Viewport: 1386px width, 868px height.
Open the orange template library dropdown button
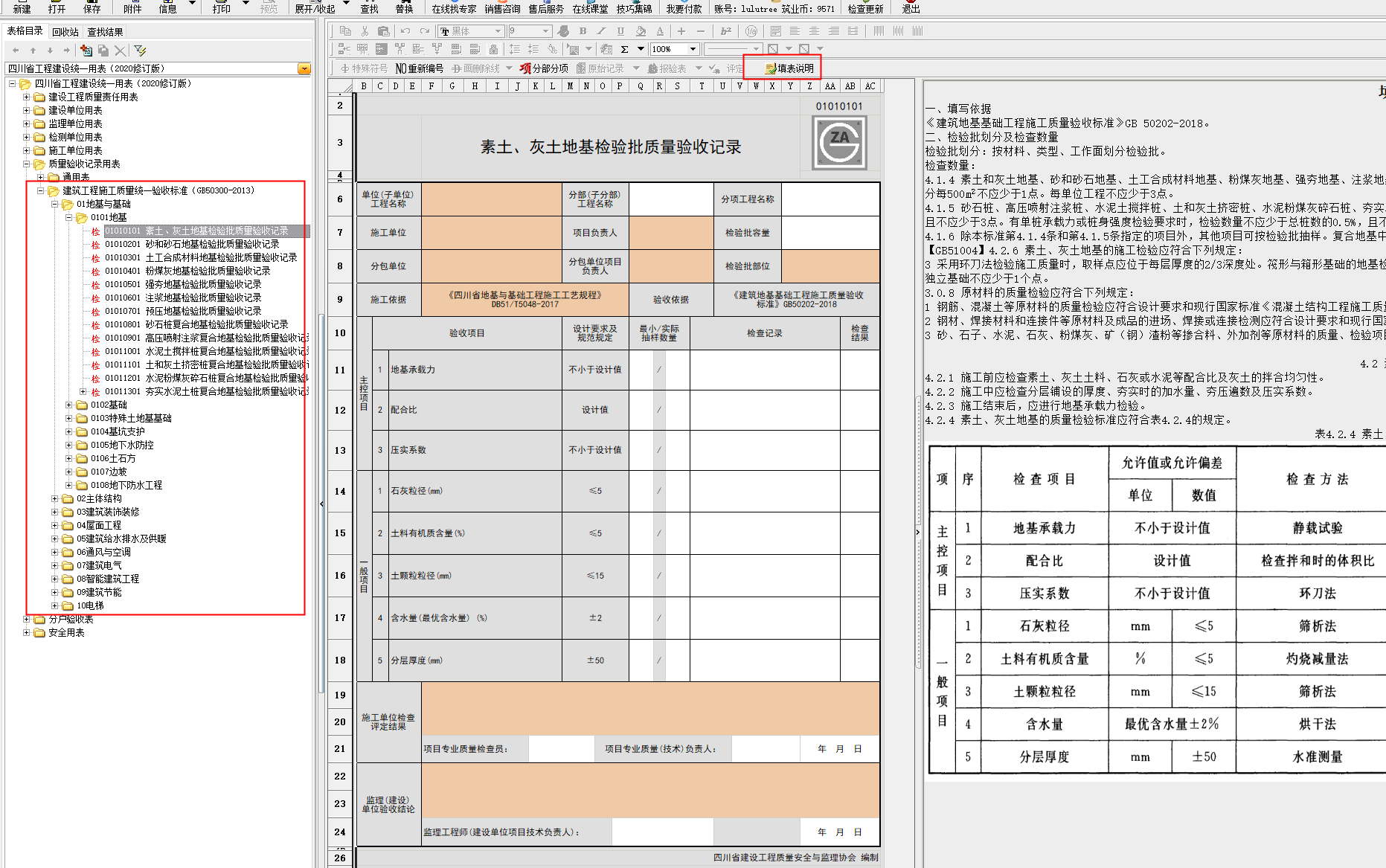pyautogui.click(x=304, y=68)
